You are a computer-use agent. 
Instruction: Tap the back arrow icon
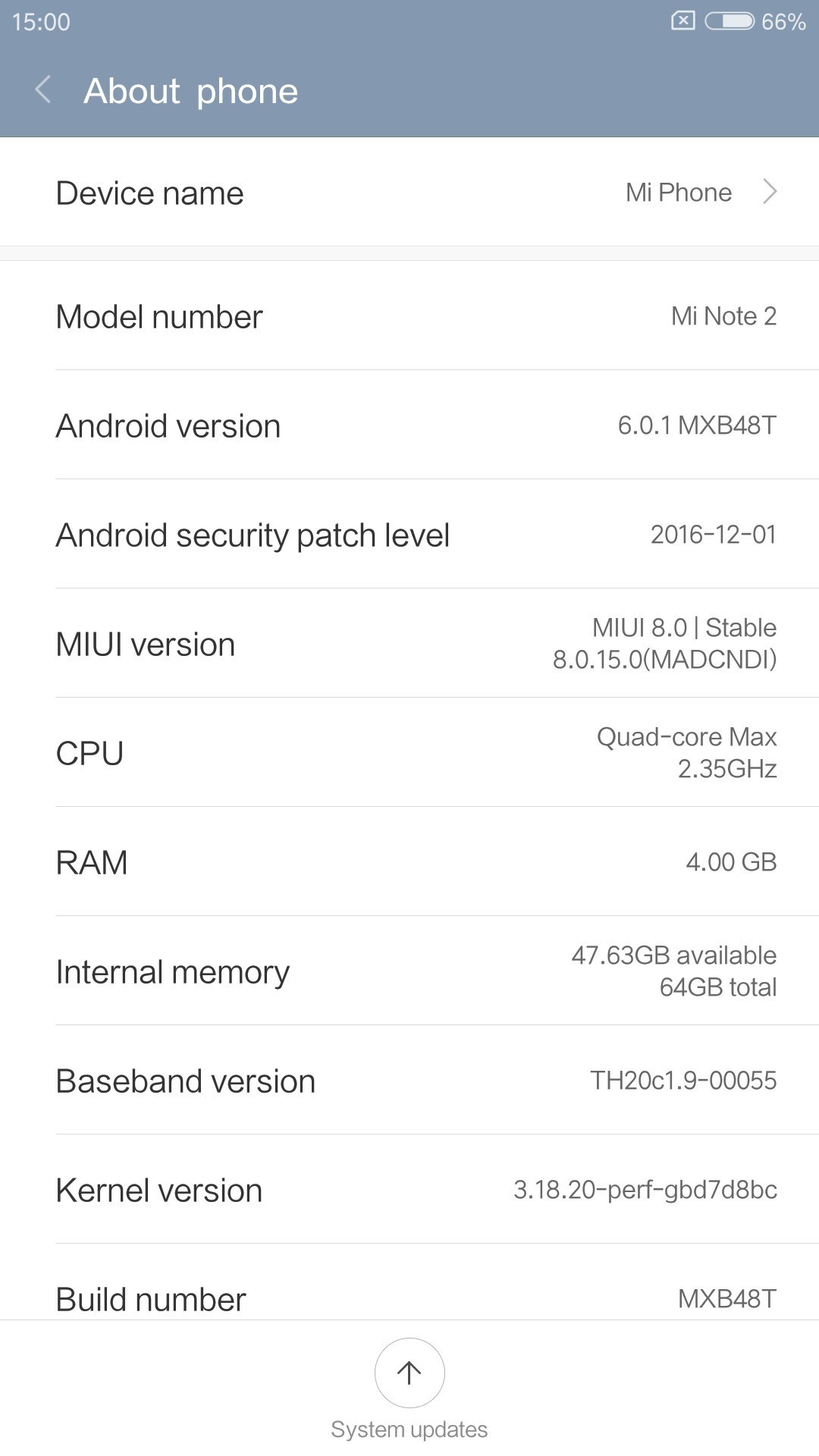coord(43,90)
